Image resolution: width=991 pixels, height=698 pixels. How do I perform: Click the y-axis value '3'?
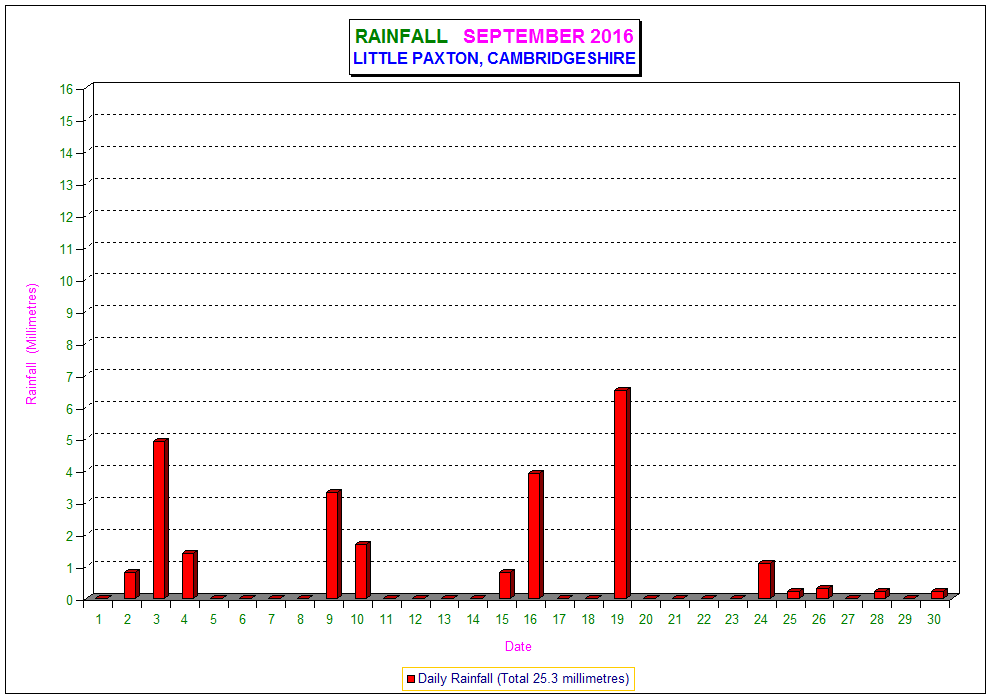coord(70,505)
